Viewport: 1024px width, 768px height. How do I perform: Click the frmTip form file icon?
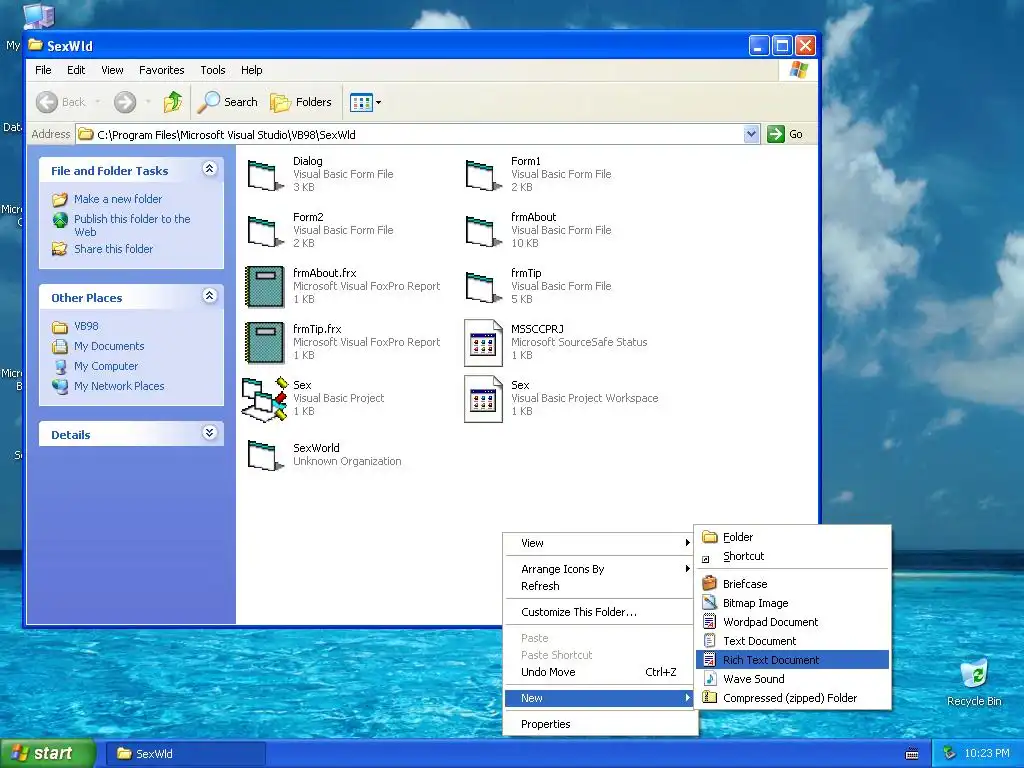[x=483, y=287]
